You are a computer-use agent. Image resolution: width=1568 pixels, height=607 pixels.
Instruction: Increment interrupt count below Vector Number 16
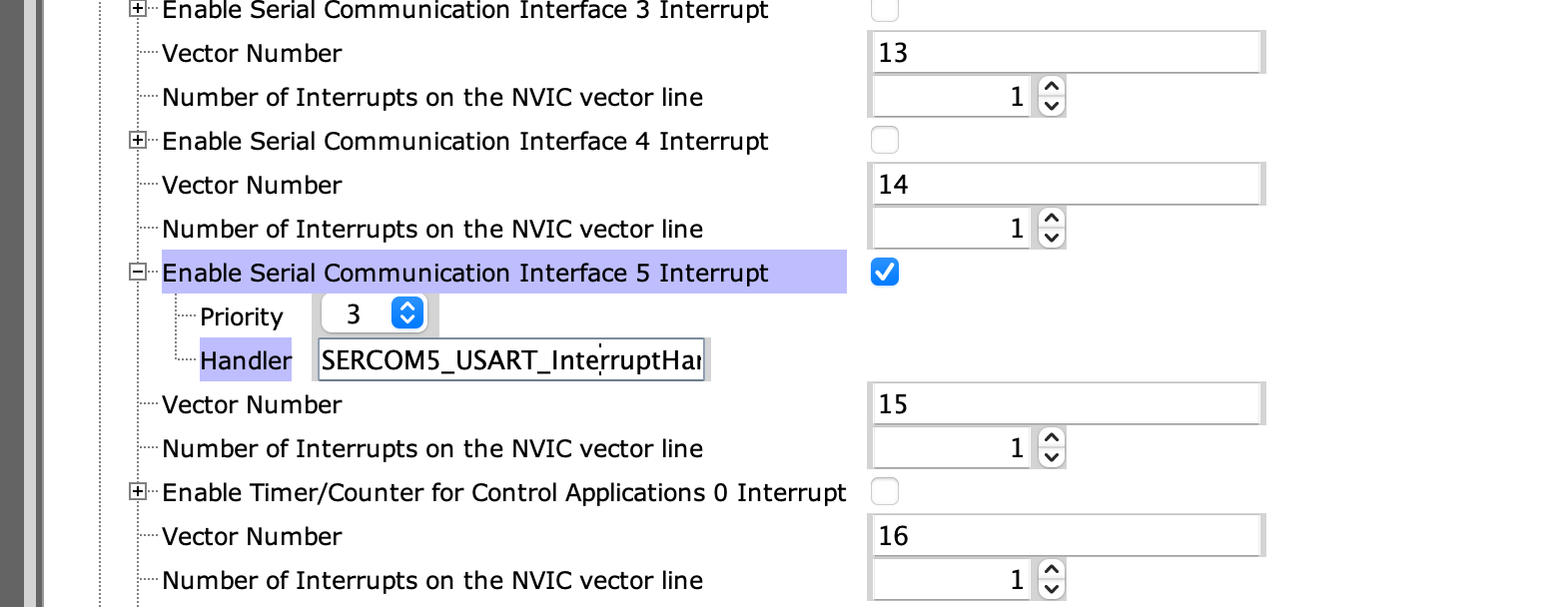tap(1052, 570)
